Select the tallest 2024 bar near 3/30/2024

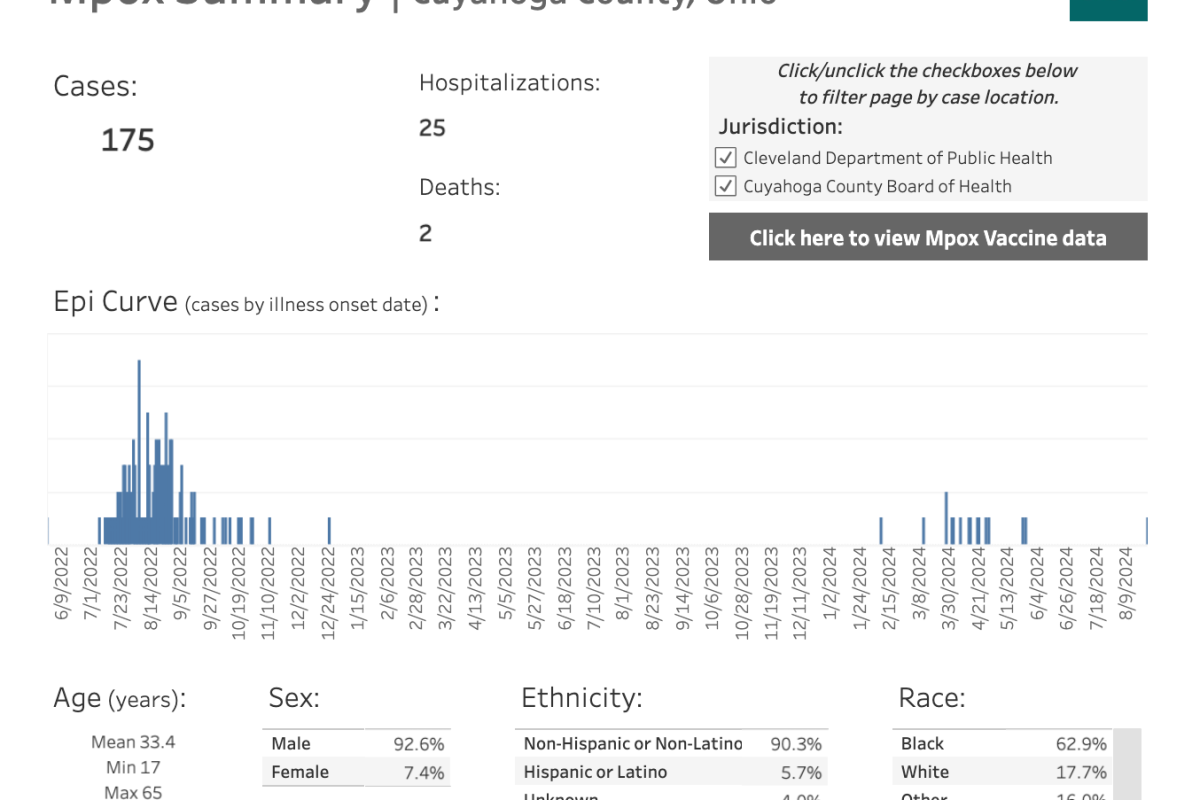(x=946, y=518)
